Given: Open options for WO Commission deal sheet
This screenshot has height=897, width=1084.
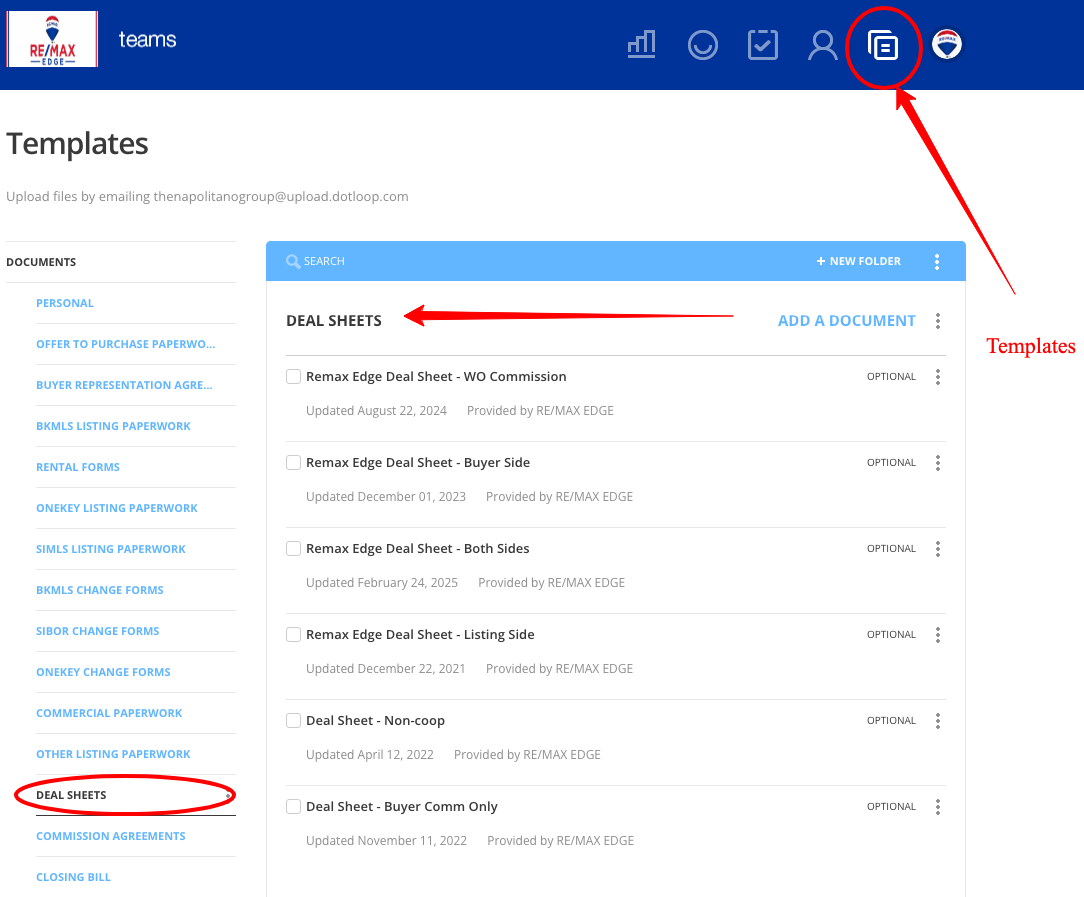Looking at the screenshot, I should click(937, 377).
